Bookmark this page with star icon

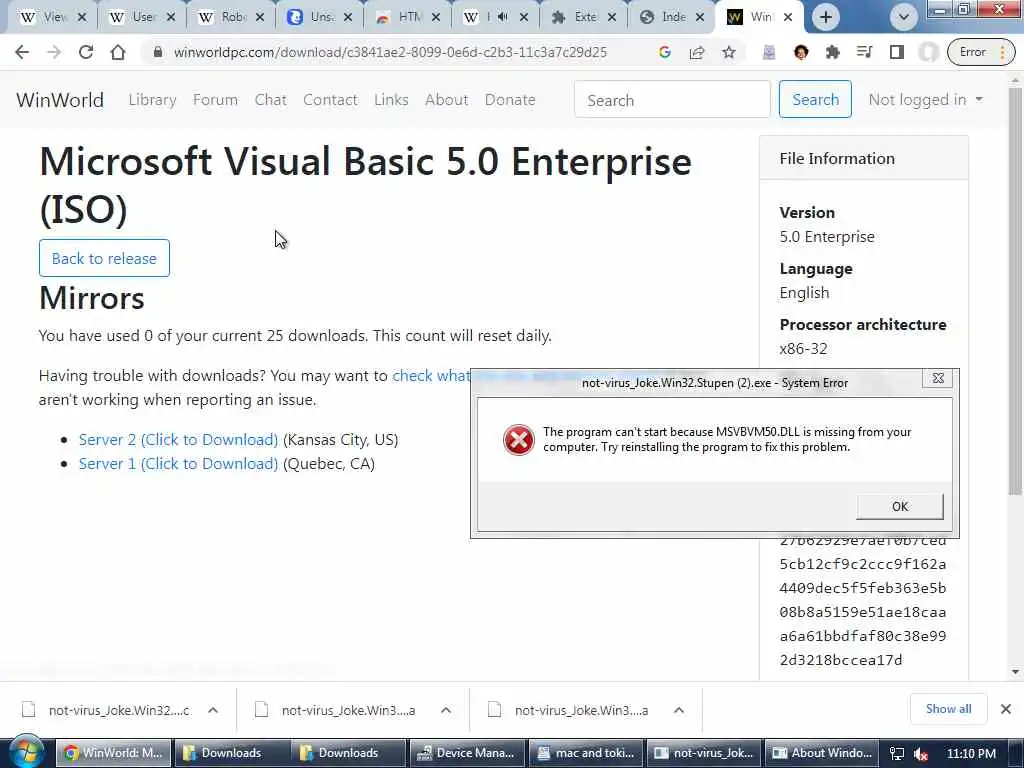pos(729,52)
